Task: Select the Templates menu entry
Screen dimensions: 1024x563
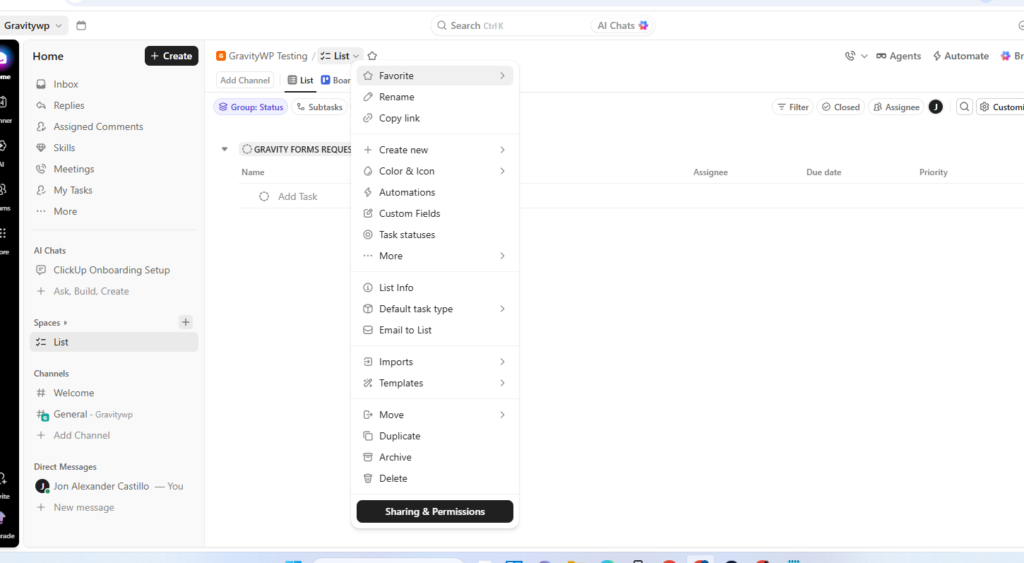Action: tap(435, 383)
